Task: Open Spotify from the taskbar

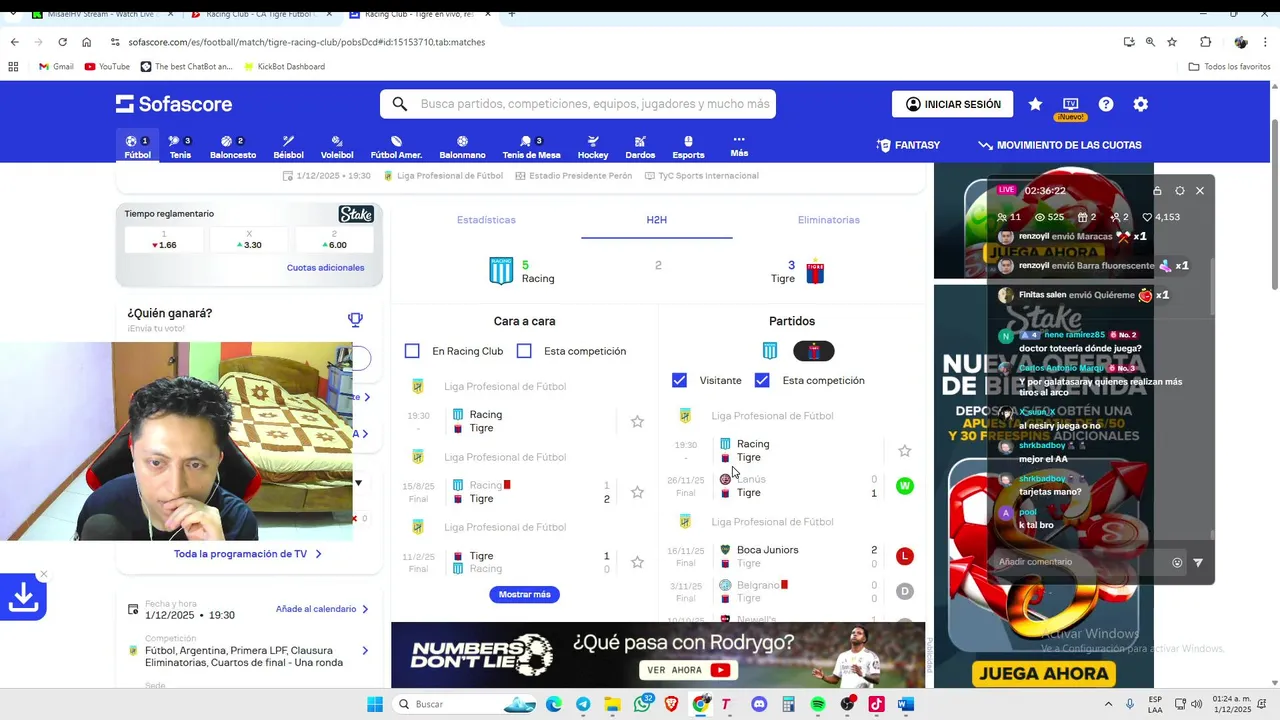Action: (818, 704)
